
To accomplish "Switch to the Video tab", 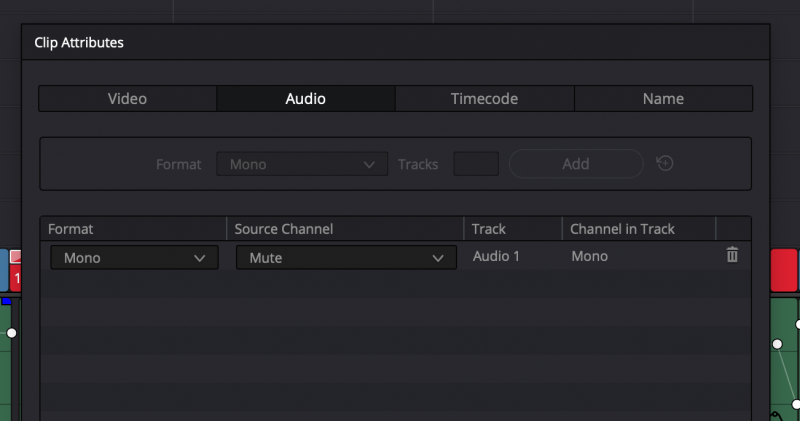I will coord(128,99).
